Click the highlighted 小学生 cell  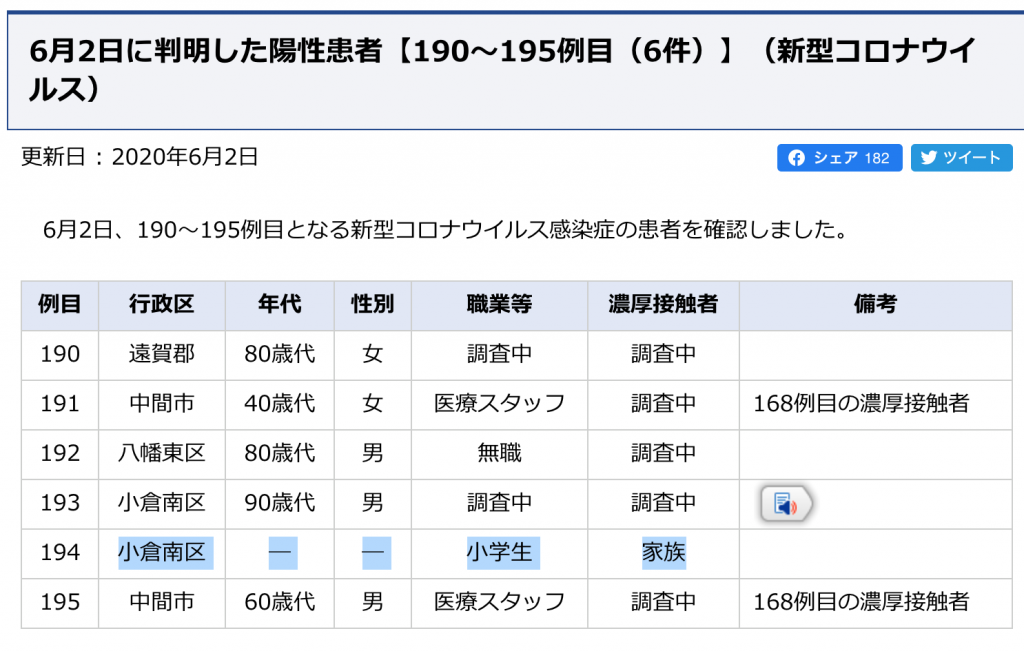point(499,552)
